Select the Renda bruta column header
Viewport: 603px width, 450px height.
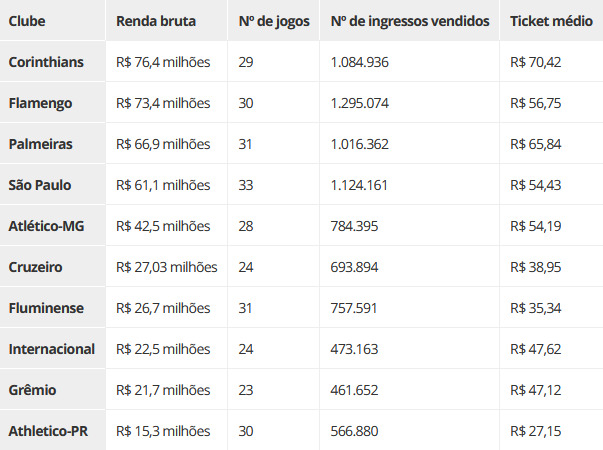point(156,21)
